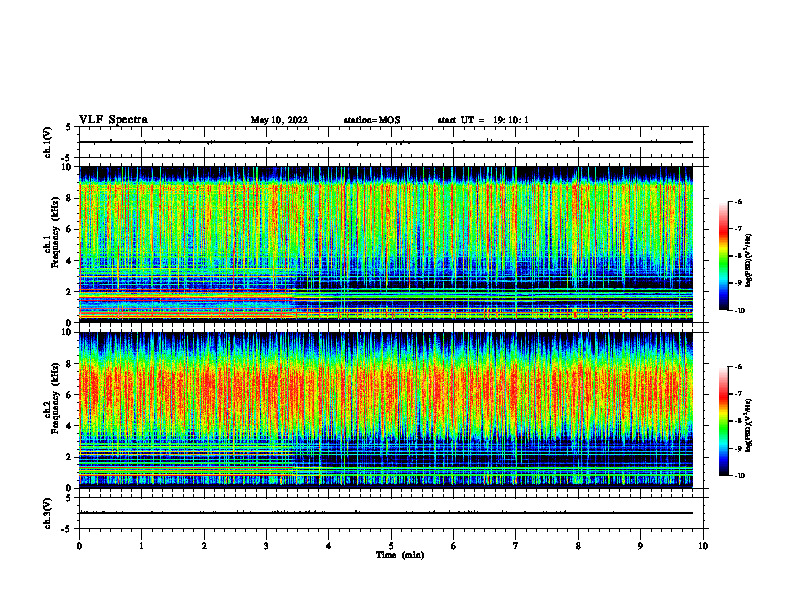Click the "ch.1(V)" axis label of top strip

[48, 142]
